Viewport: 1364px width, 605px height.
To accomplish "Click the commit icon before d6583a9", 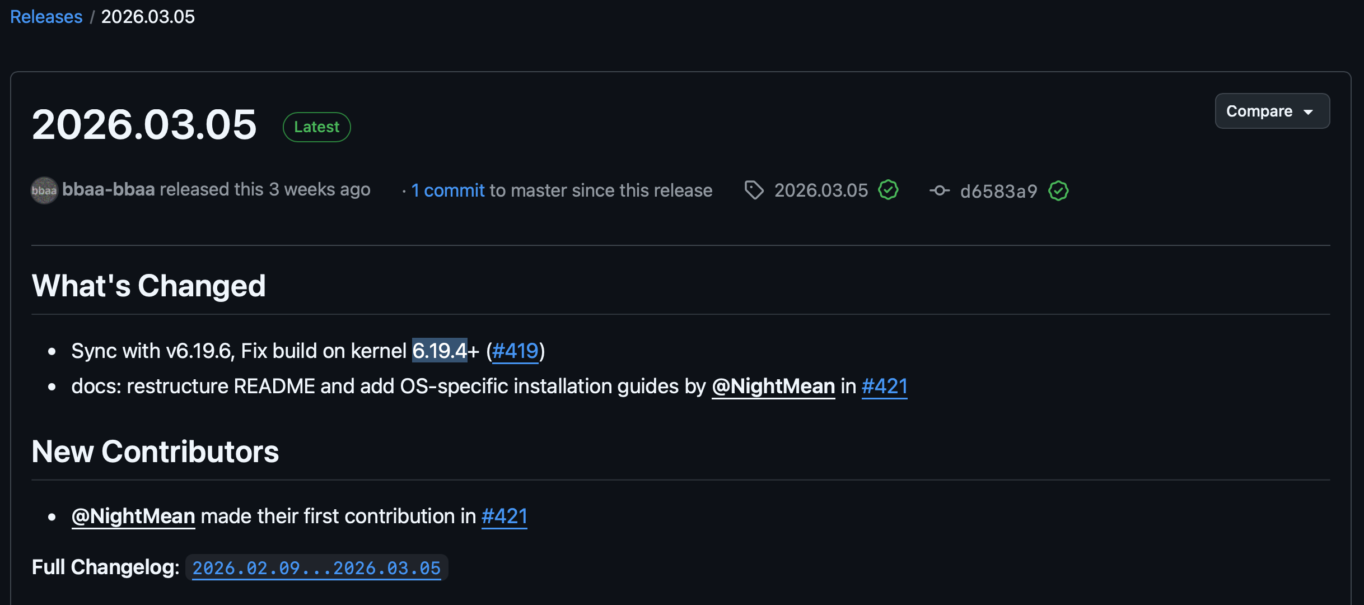I will point(939,190).
